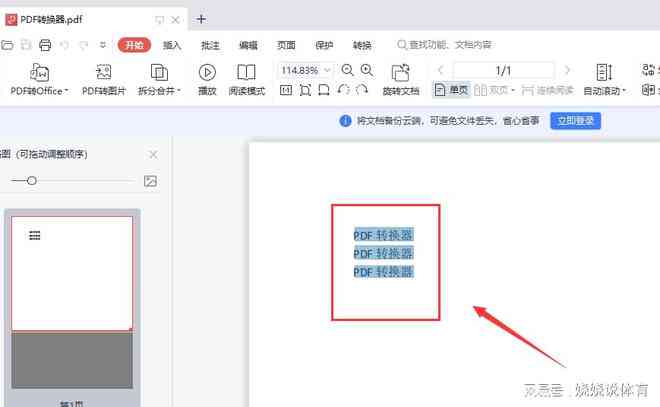Rotate the view clockwise
The width and height of the screenshot is (660, 407).
362,90
